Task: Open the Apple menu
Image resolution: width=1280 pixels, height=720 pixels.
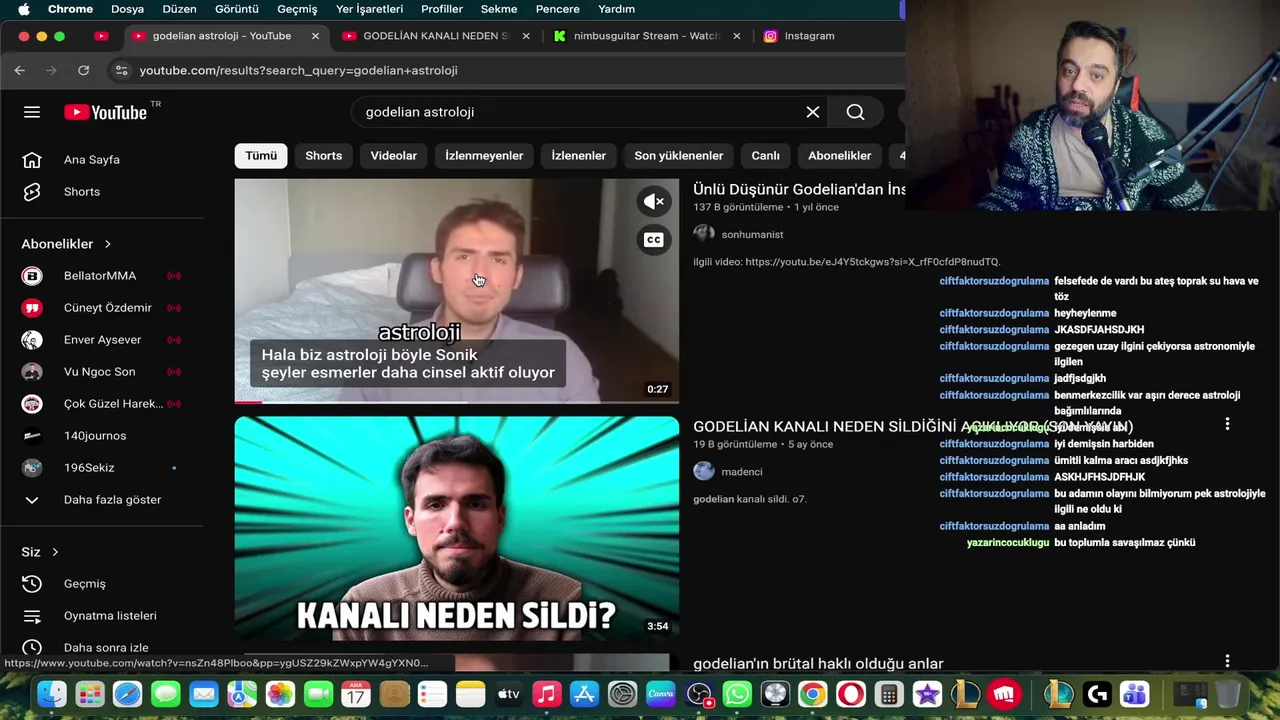Action: [x=24, y=9]
